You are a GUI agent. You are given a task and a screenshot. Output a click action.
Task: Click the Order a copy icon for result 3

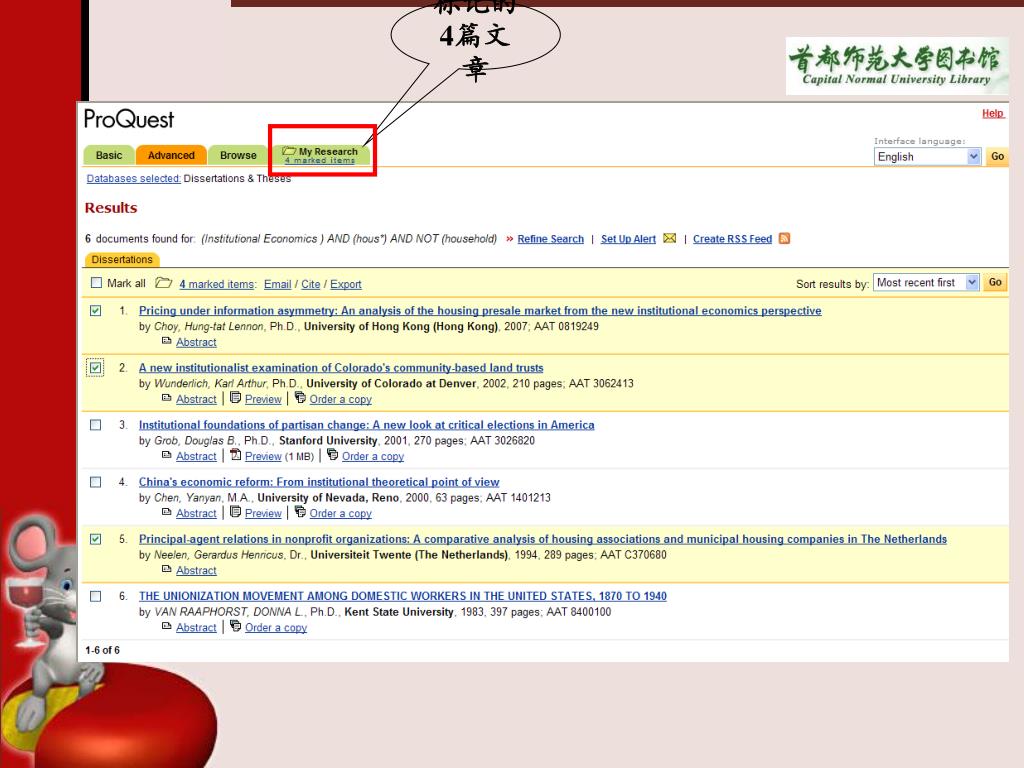pyautogui.click(x=332, y=454)
